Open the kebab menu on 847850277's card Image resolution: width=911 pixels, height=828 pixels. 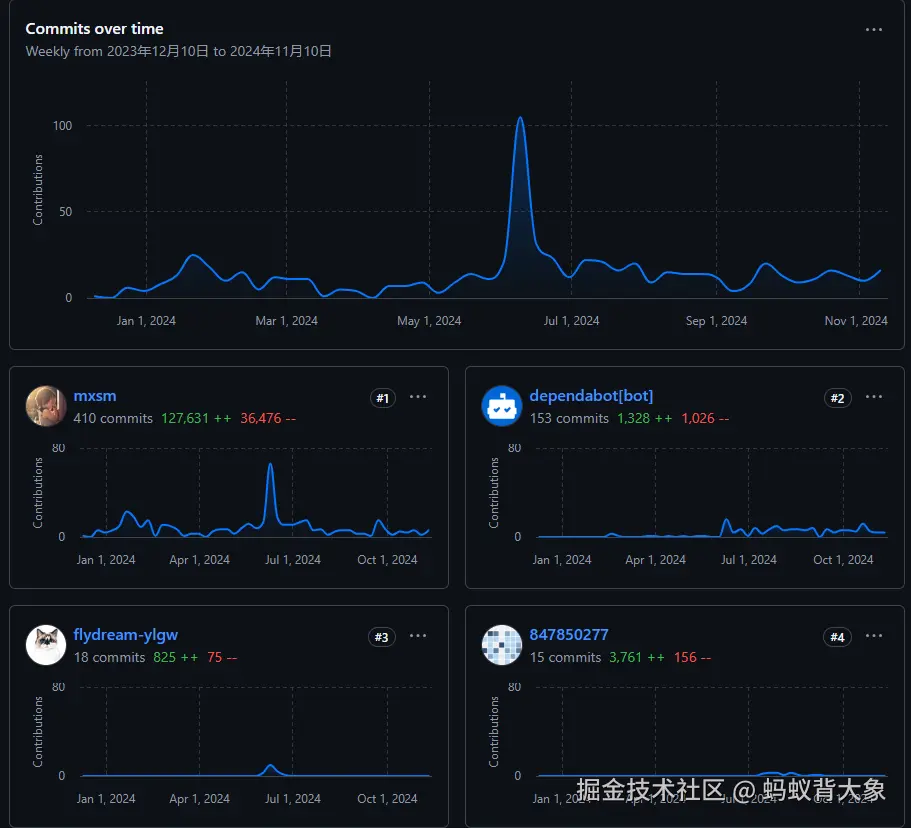[874, 636]
